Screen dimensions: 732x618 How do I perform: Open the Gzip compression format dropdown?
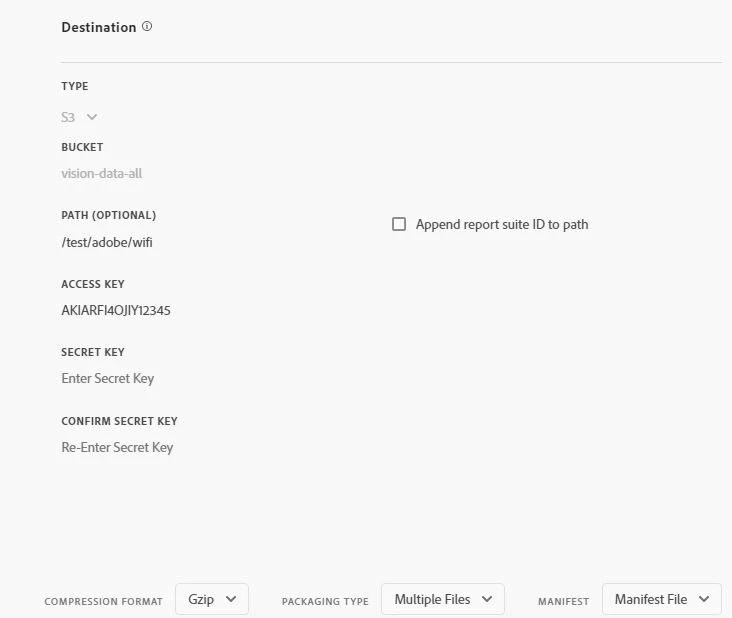pos(212,599)
